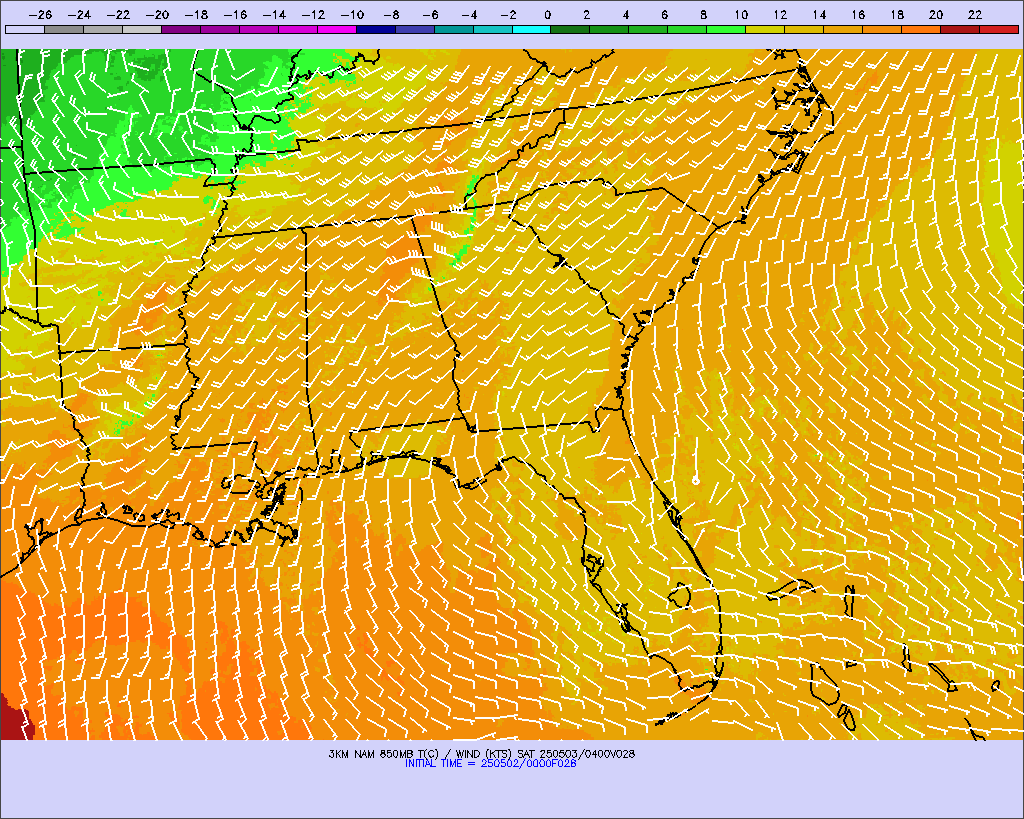Click the dark blue segment between -10 and -8
This screenshot has width=1024, height=819.
click(376, 29)
